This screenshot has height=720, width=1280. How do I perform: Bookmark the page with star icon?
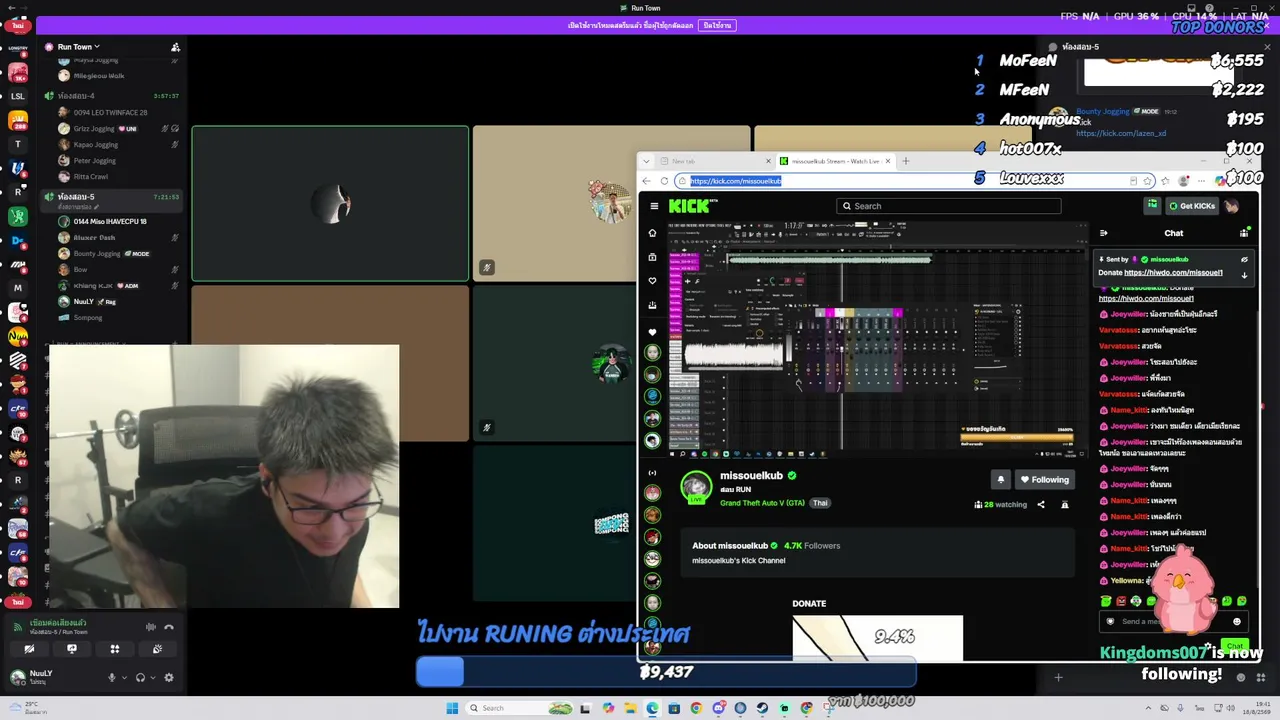[1148, 181]
